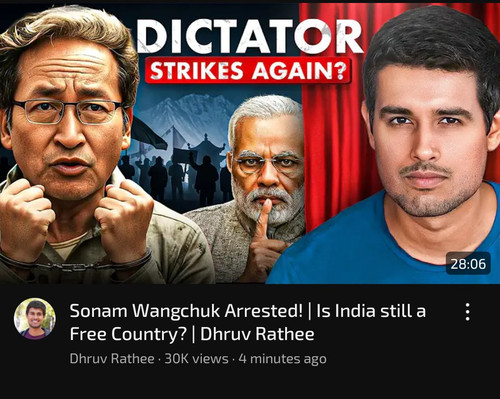Click the Dhruv Rathee channel avatar
This screenshot has width=500, height=399.
35,319
